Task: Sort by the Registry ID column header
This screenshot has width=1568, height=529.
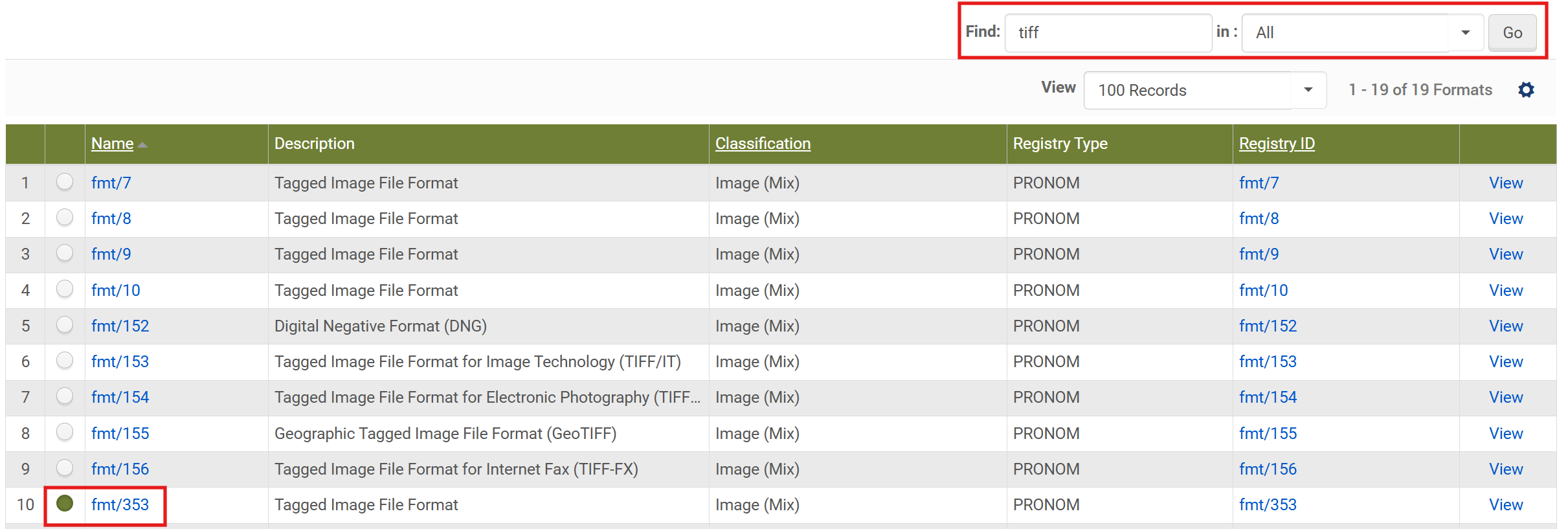Action: pyautogui.click(x=1276, y=144)
